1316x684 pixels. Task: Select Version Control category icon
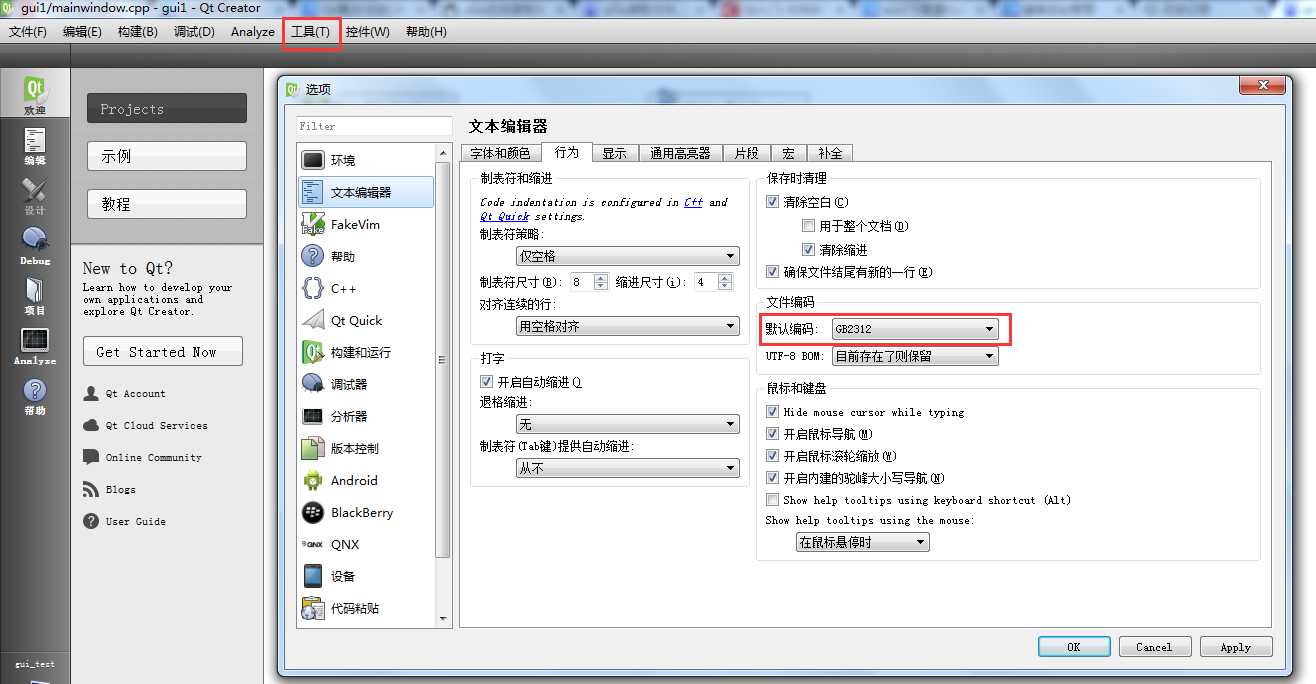(313, 448)
